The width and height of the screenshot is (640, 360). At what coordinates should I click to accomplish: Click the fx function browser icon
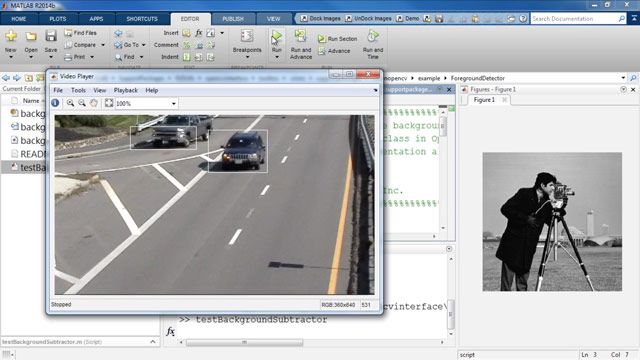tap(171, 331)
